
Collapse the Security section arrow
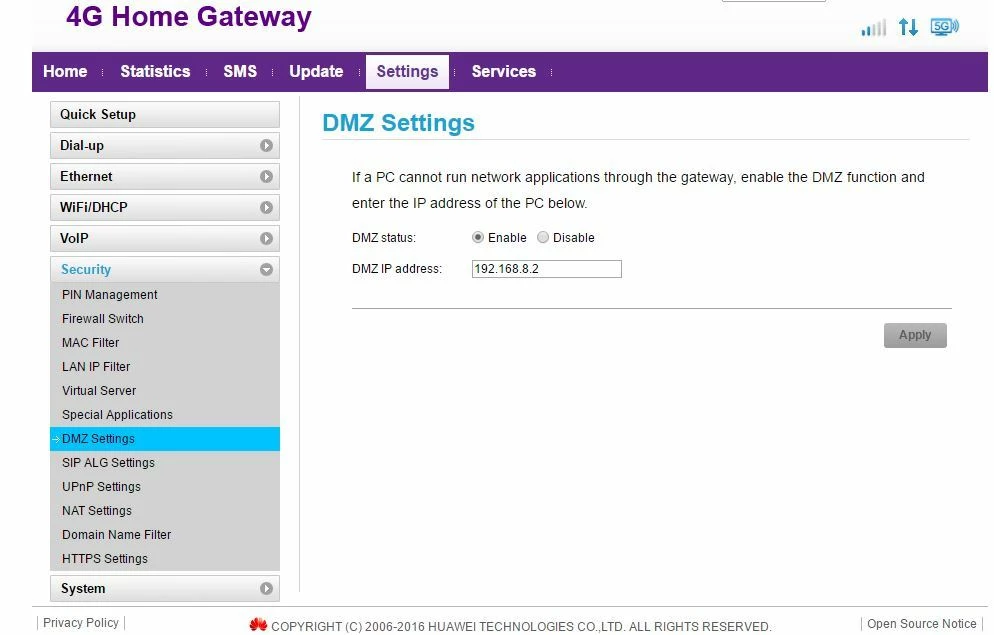(266, 269)
